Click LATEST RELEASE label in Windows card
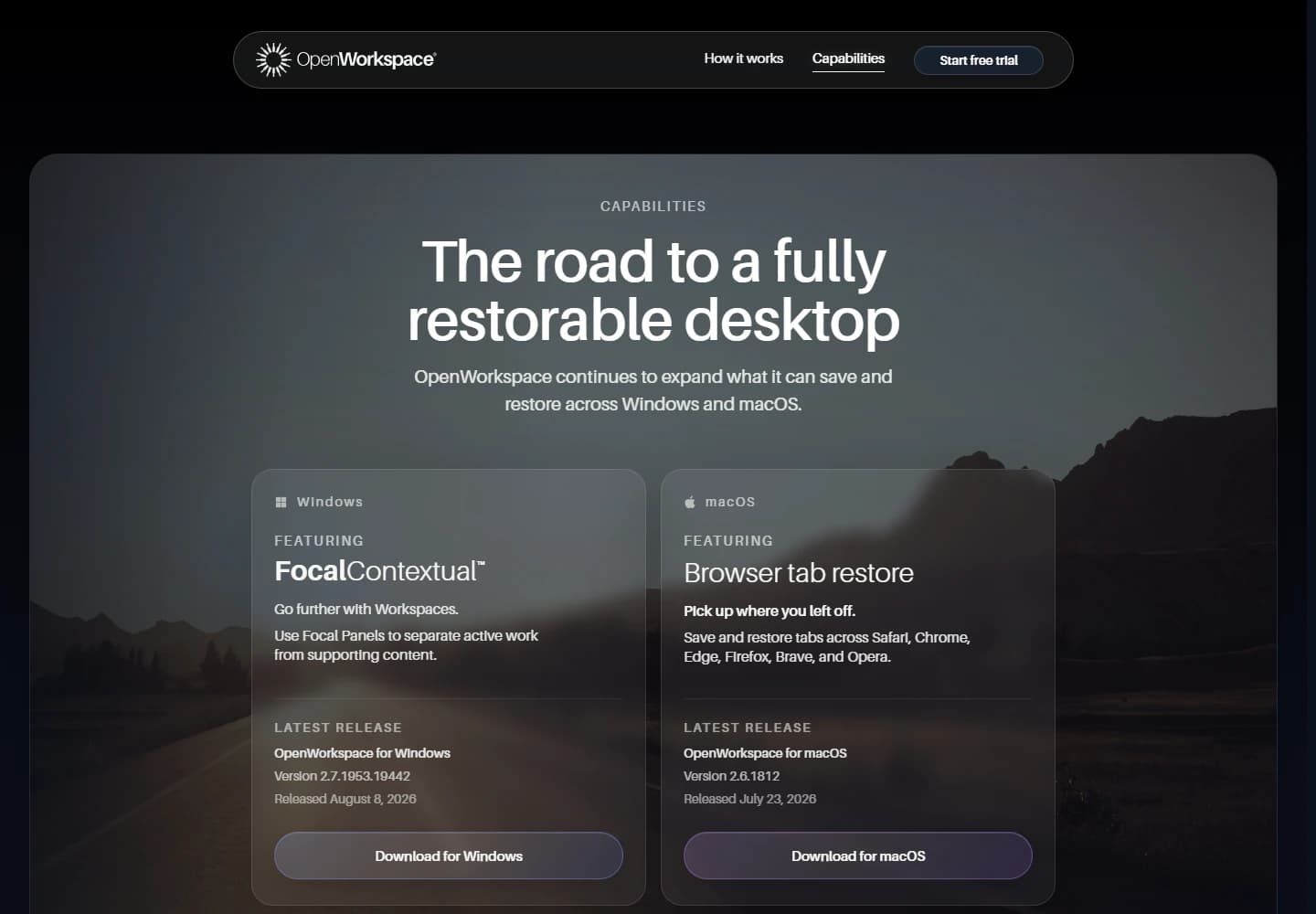 338,728
